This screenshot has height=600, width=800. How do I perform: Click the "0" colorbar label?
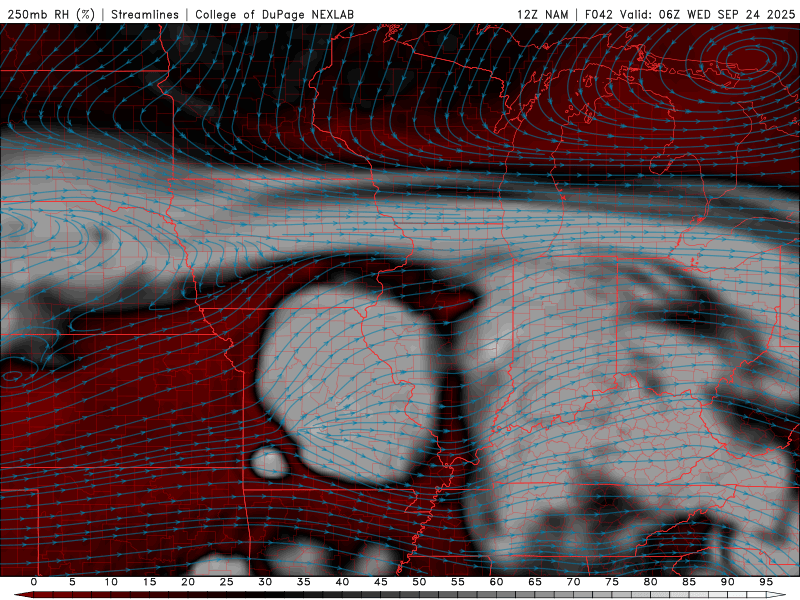(x=34, y=582)
